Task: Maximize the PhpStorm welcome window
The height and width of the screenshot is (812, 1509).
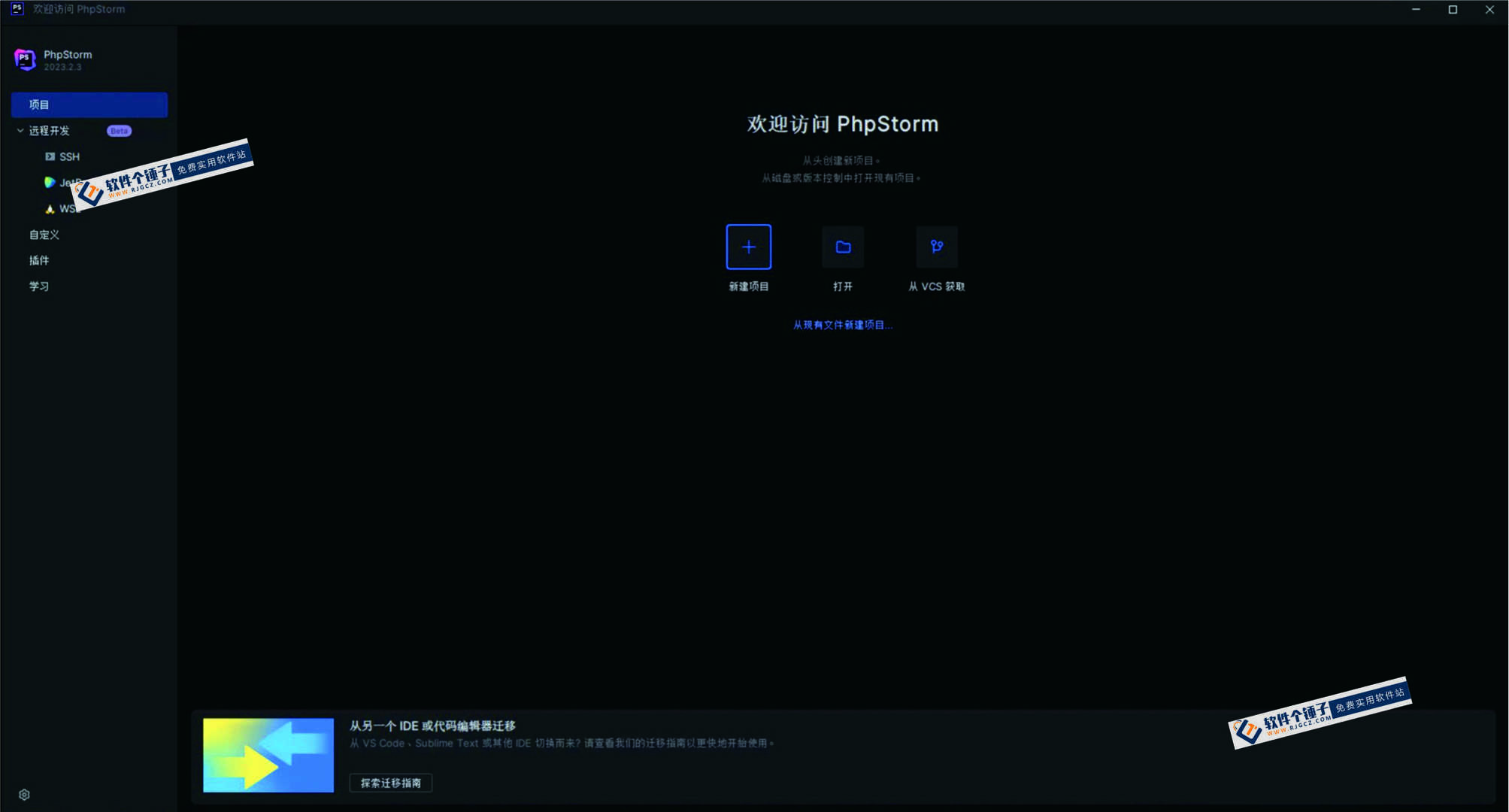Action: coord(1453,9)
